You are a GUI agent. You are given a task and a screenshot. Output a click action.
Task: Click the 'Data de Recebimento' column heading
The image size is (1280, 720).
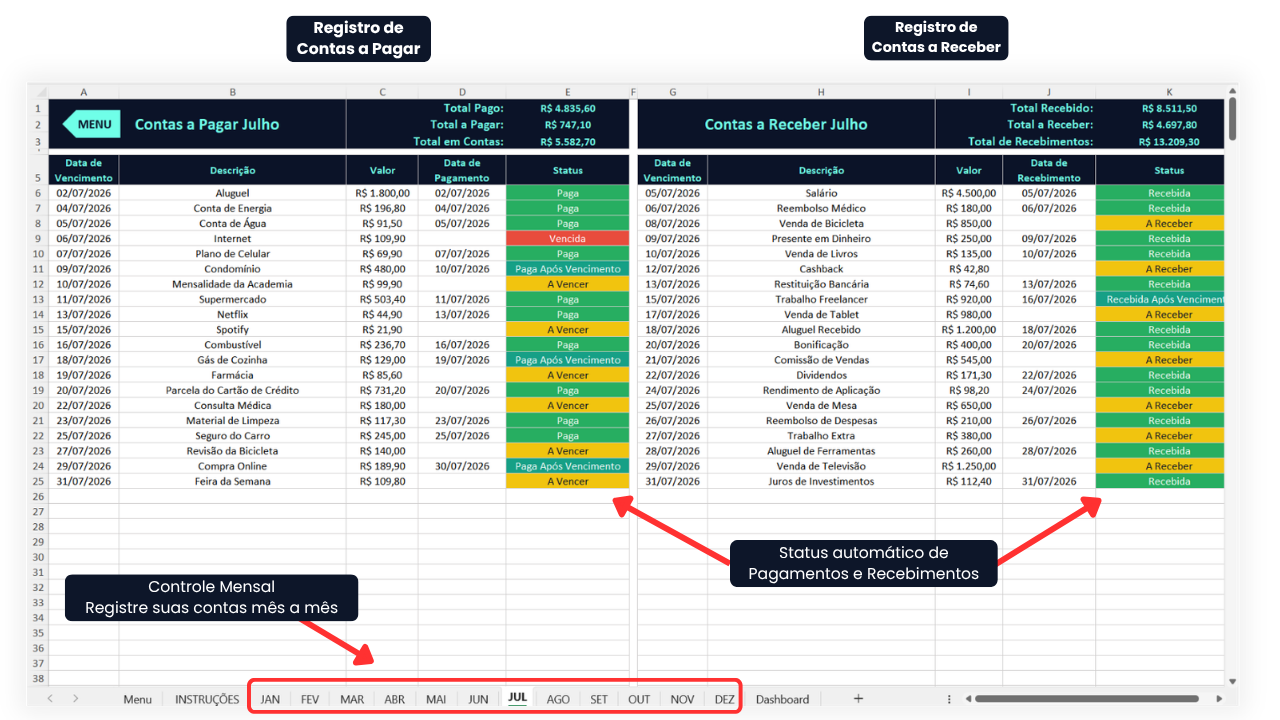coord(1049,170)
